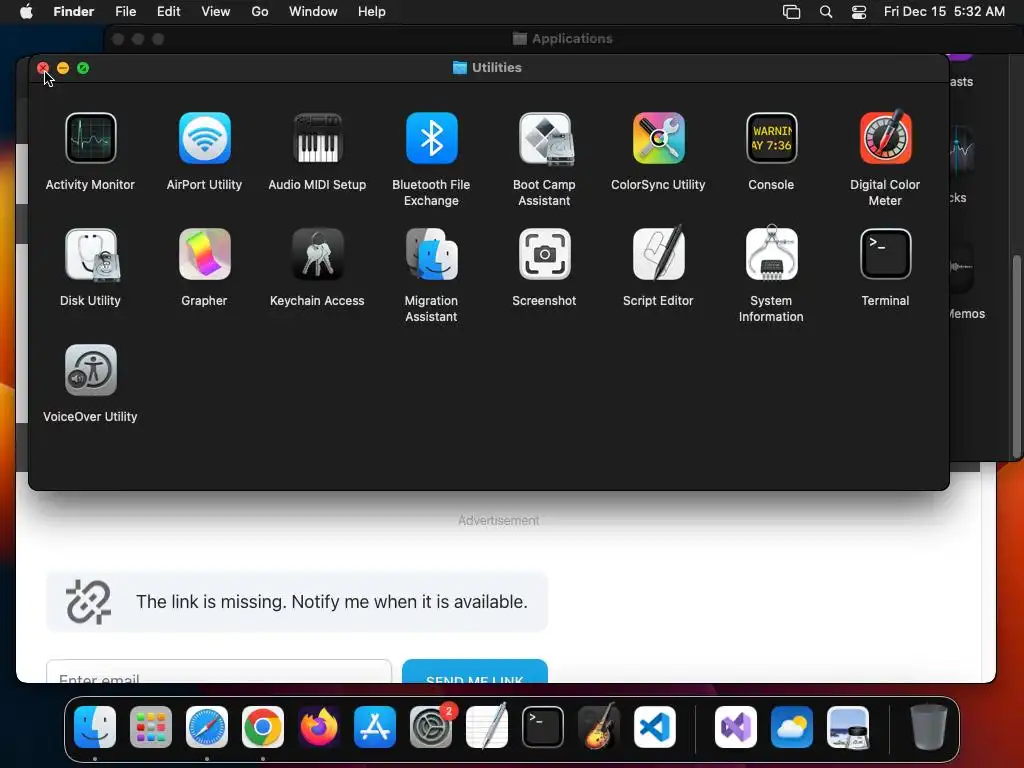Select the Disk Utility icon
The image size is (1024, 768).
pos(91,254)
